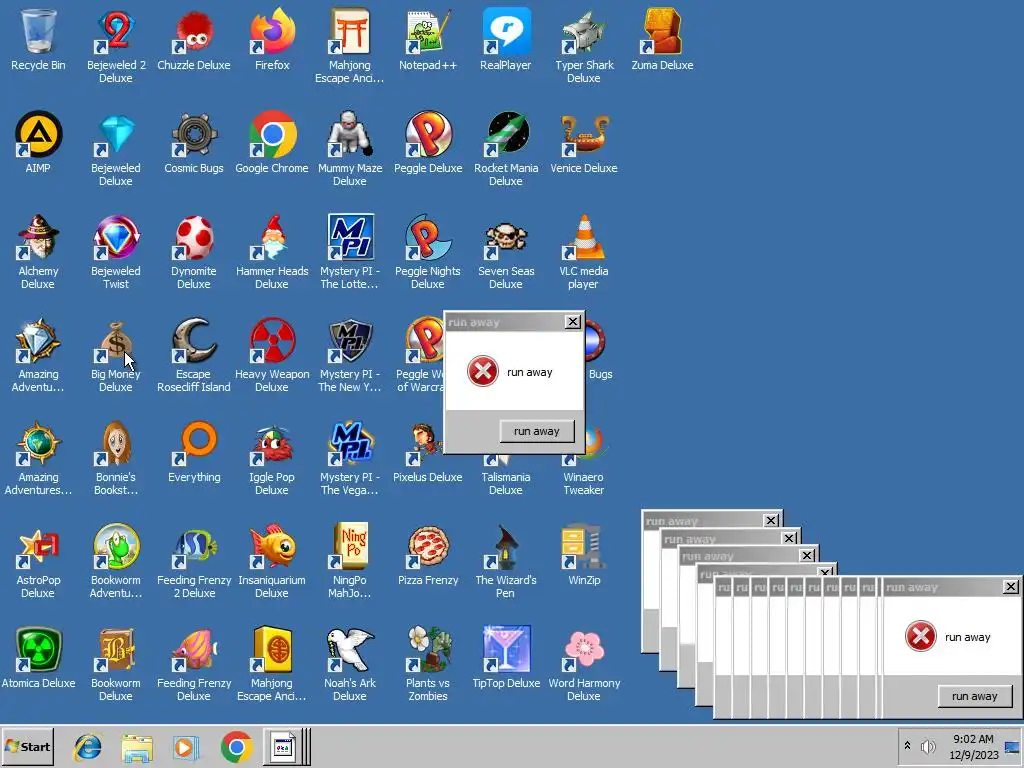The height and width of the screenshot is (768, 1024).
Task: Click run away button in center dialog
Action: coord(537,431)
